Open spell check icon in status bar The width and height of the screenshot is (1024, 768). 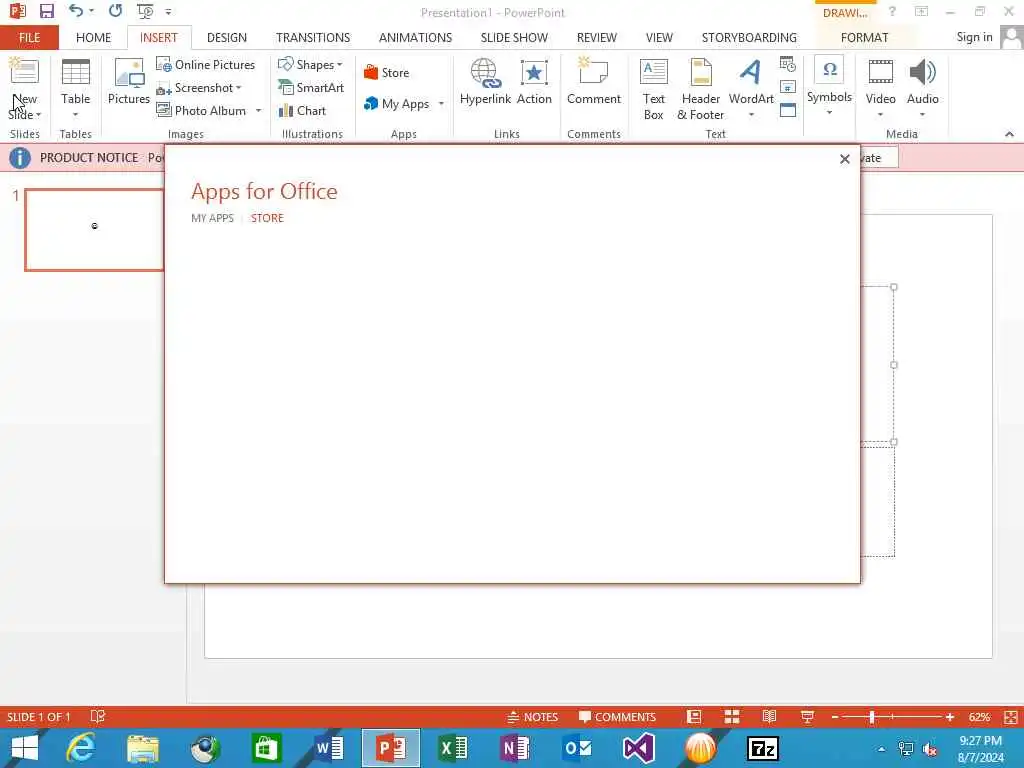coord(97,716)
